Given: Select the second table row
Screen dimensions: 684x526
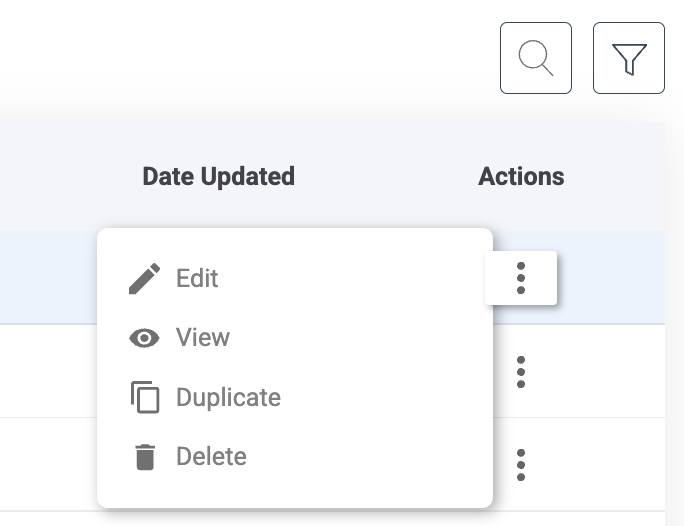Looking at the screenshot, I should tap(50, 371).
